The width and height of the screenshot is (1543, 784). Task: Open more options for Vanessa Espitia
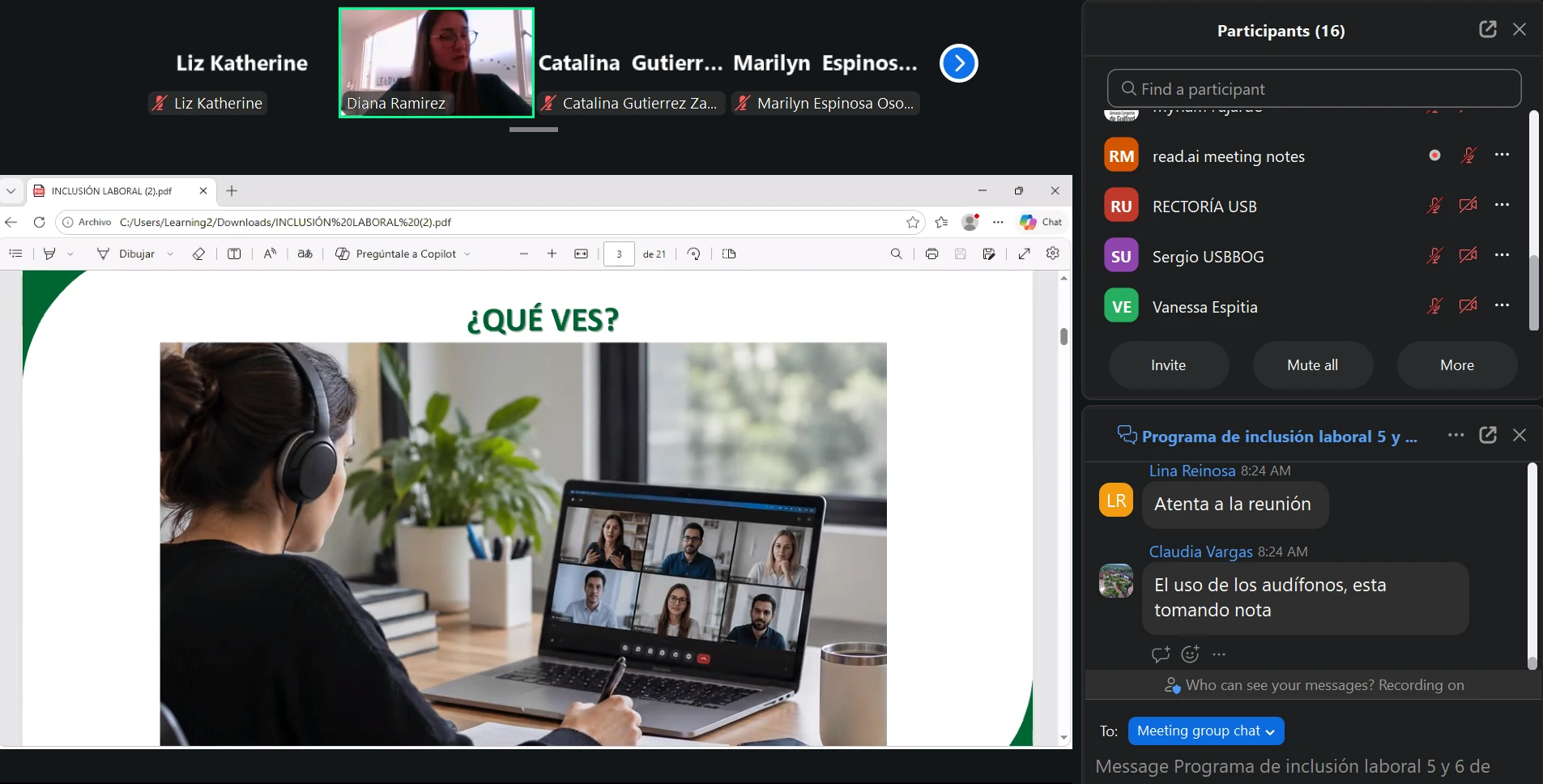point(1502,305)
